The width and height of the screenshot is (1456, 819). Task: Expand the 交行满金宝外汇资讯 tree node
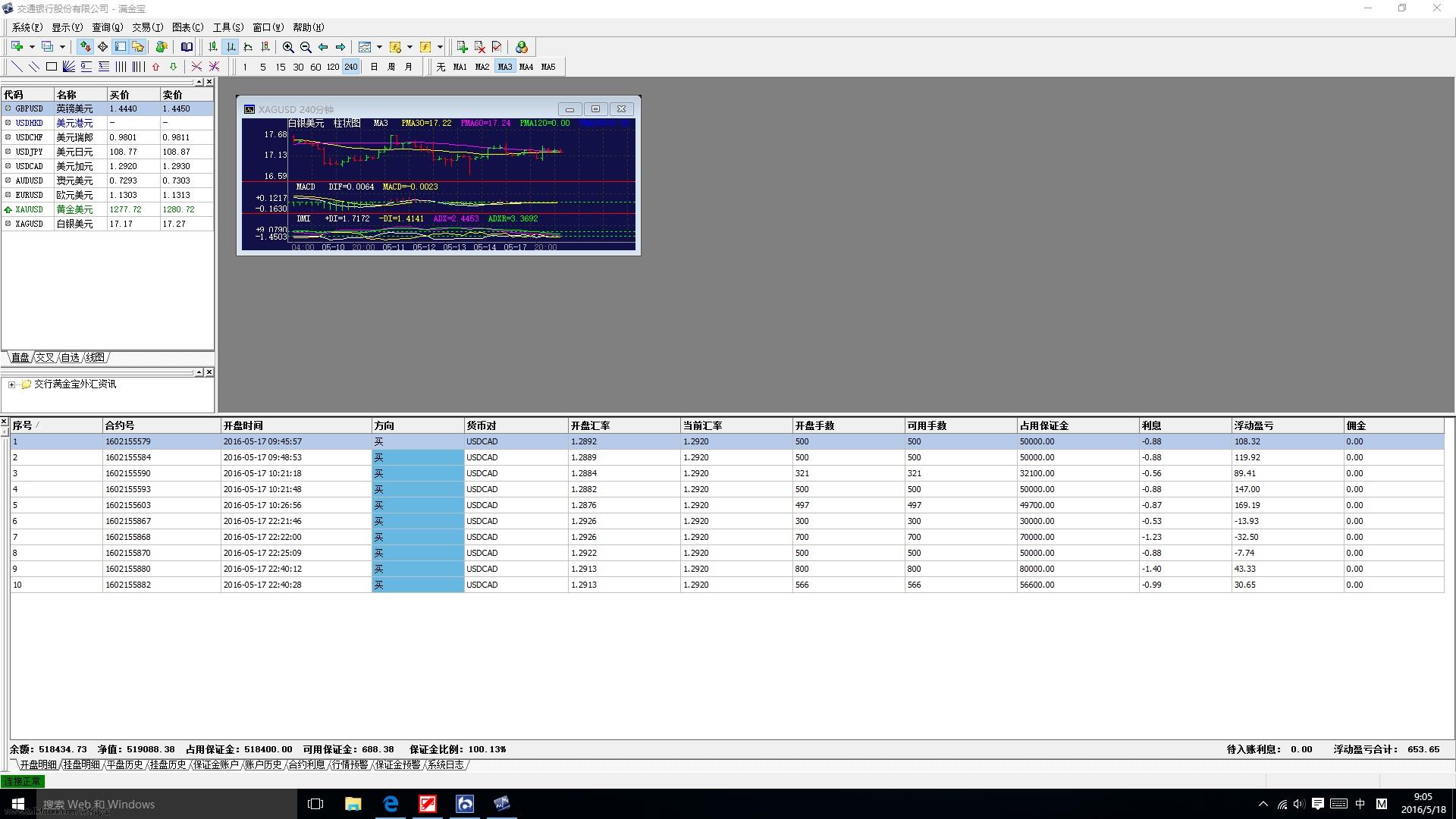pyautogui.click(x=11, y=384)
